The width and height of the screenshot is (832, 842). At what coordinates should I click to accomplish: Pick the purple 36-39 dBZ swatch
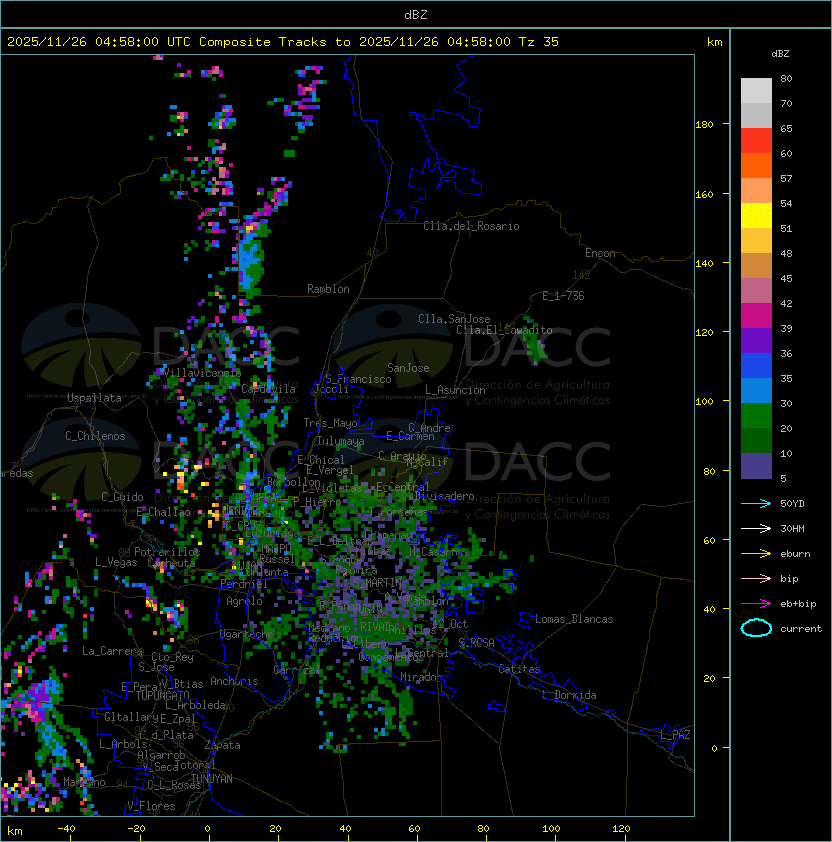(x=756, y=340)
